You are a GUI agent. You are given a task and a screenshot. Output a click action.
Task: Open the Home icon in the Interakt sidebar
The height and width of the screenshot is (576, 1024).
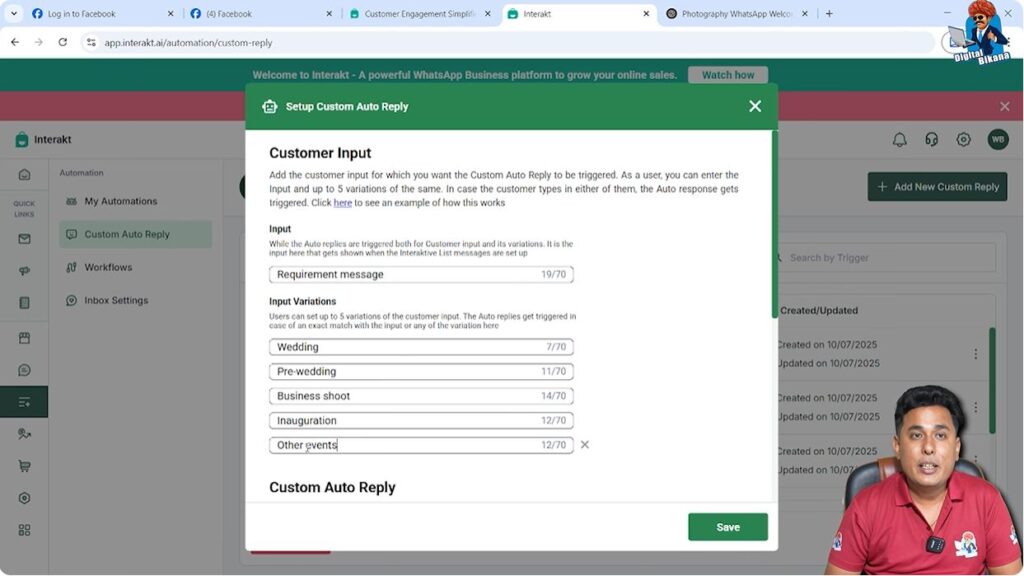pos(24,173)
